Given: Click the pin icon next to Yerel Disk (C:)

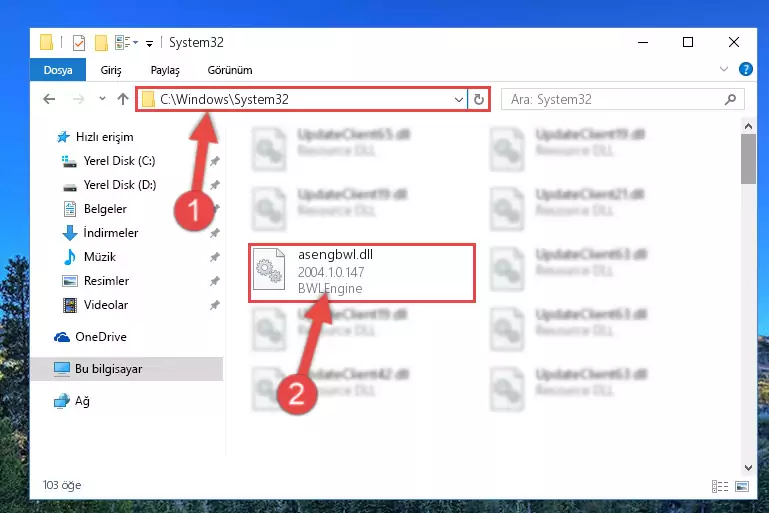Looking at the screenshot, I should pyautogui.click(x=214, y=161).
